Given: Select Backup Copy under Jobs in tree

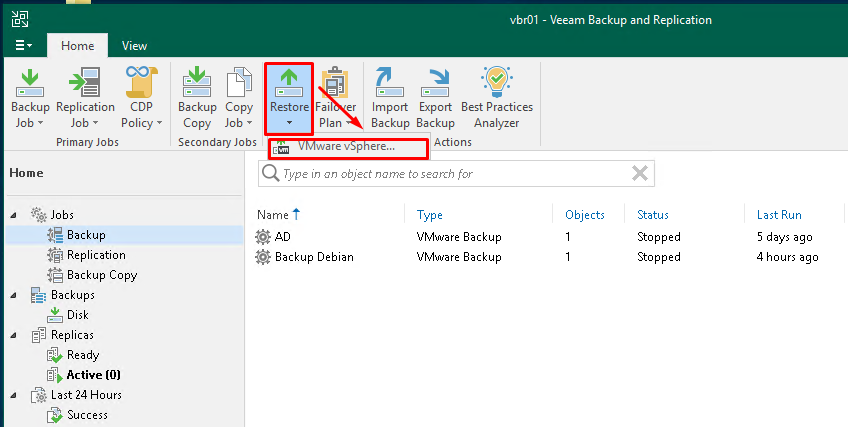Looking at the screenshot, I should pos(102,275).
